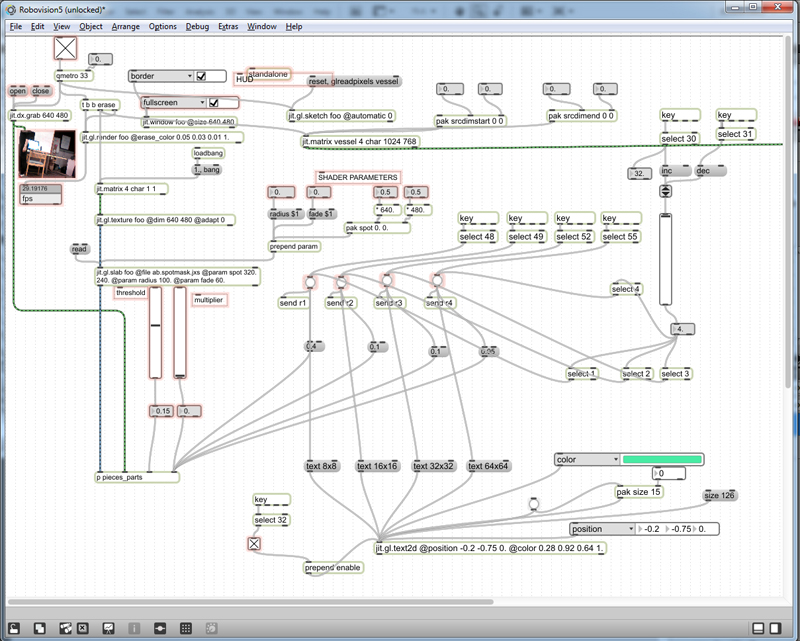Click the green color swatch
Screen dimensions: 800x641
pos(661,459)
